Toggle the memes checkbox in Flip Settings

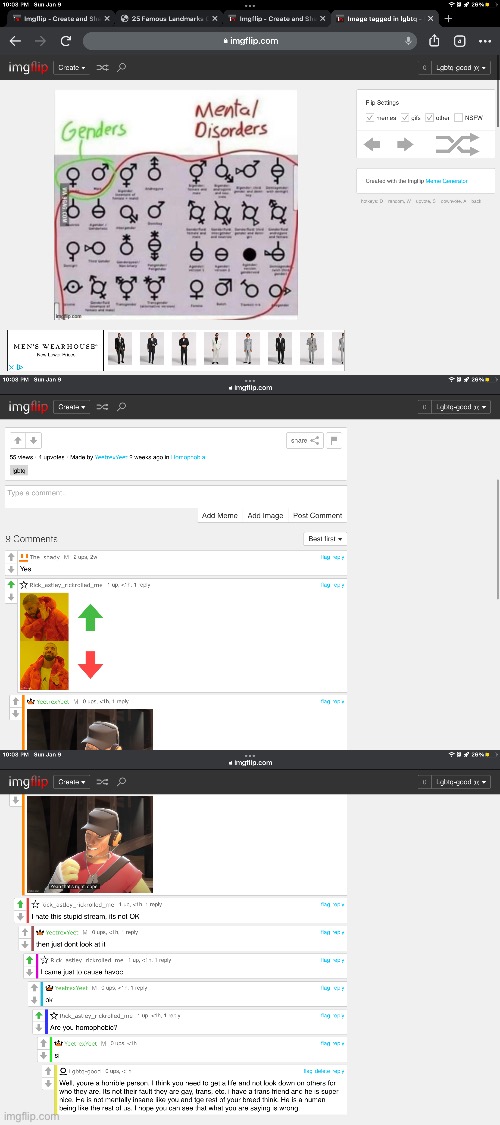pos(369,118)
